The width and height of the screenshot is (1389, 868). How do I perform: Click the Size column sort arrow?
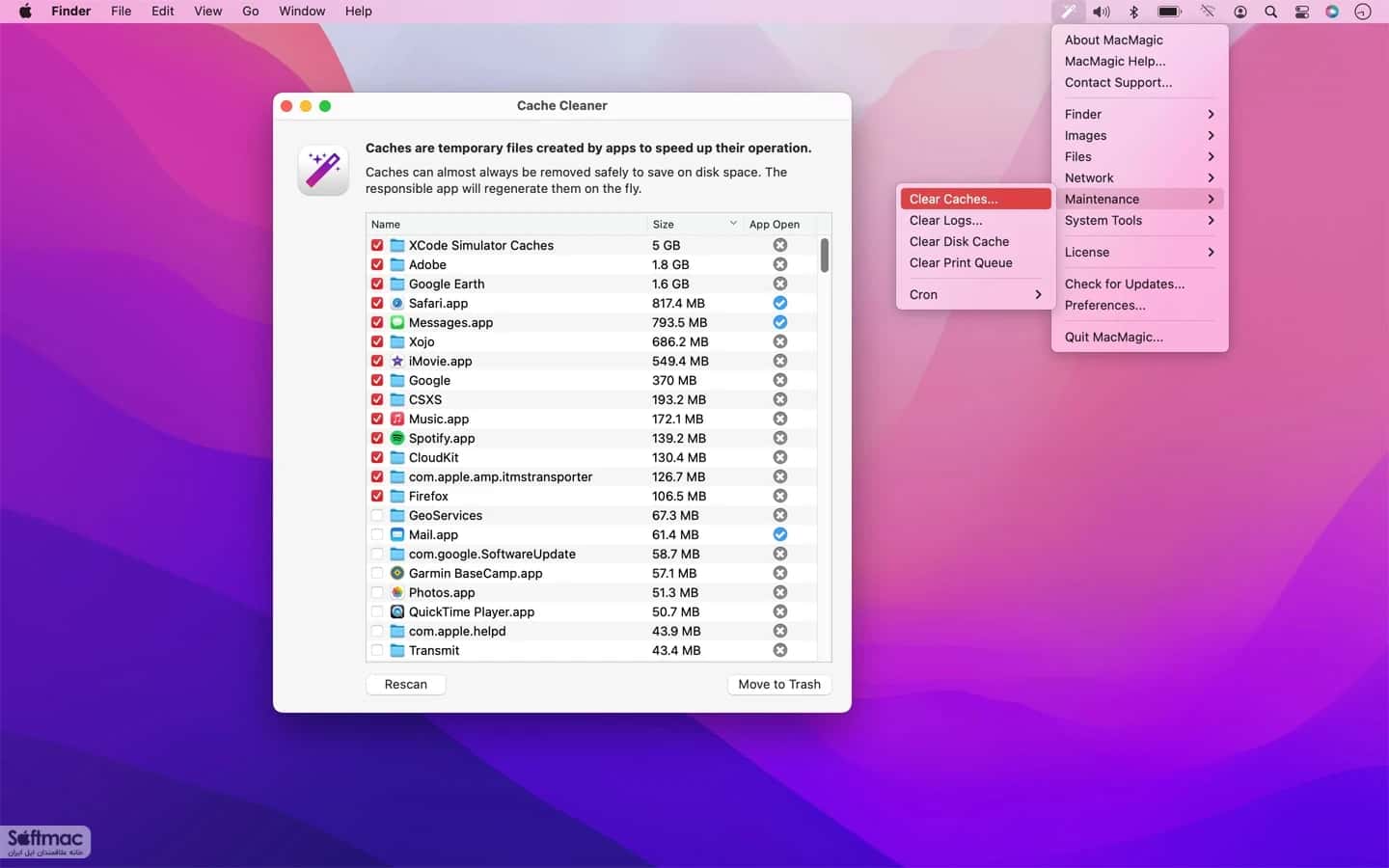[733, 224]
